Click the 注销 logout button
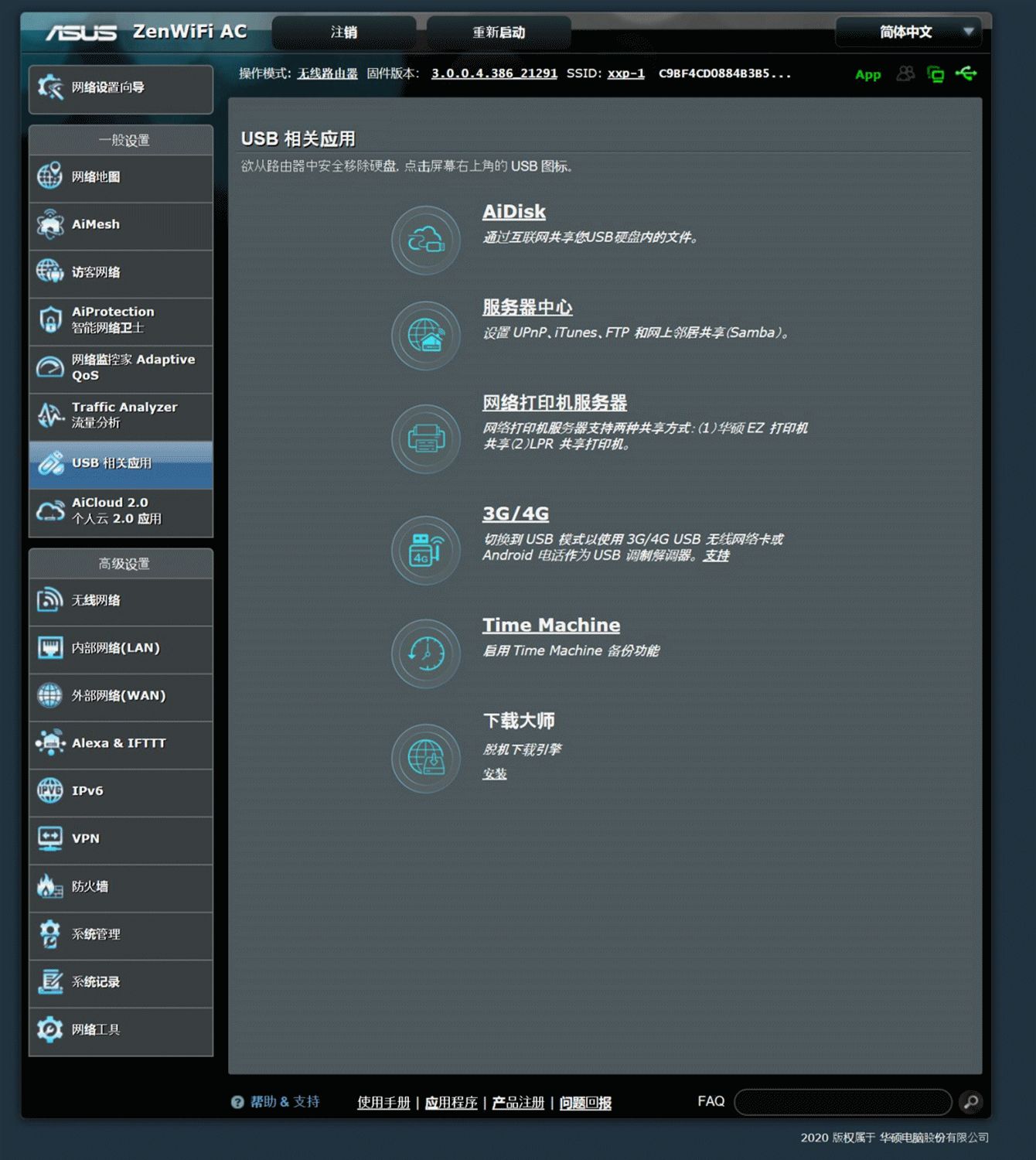The height and width of the screenshot is (1160, 1036). tap(344, 32)
